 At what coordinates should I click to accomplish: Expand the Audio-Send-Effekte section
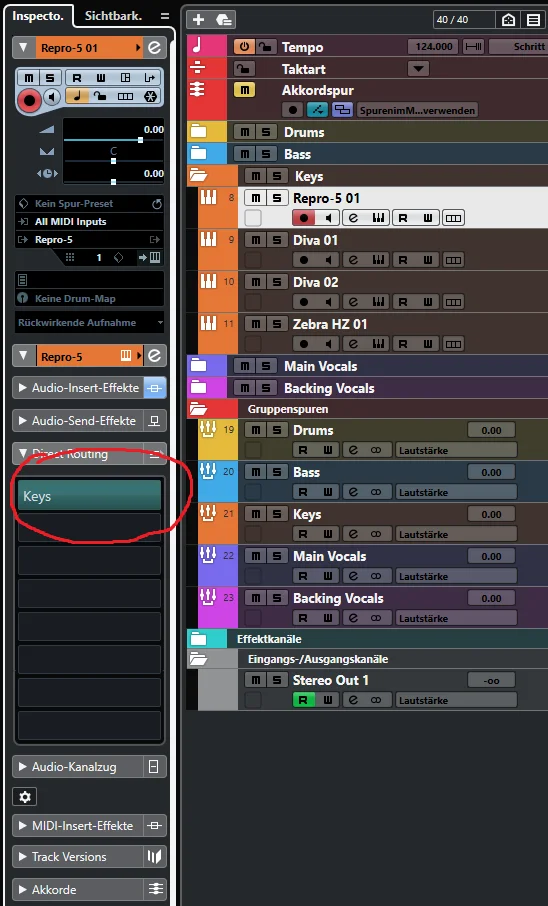(x=23, y=421)
